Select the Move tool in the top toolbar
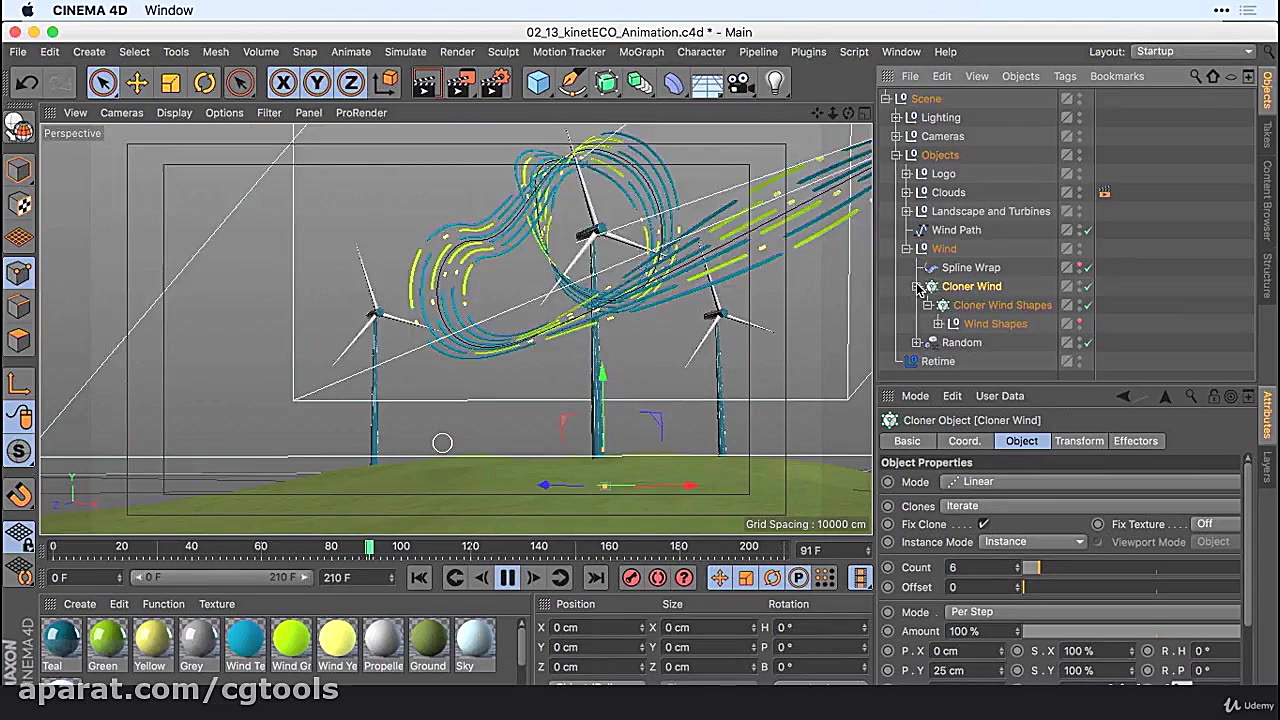Viewport: 1280px width, 720px height. tap(137, 83)
